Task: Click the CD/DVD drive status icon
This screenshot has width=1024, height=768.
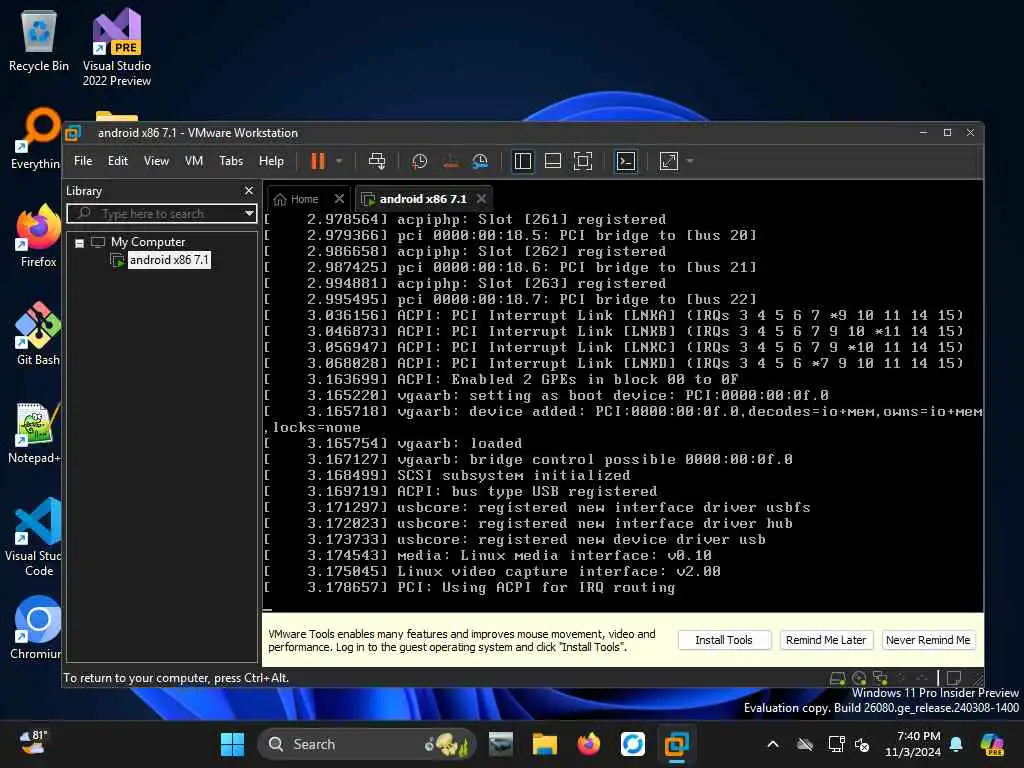Action: click(859, 679)
